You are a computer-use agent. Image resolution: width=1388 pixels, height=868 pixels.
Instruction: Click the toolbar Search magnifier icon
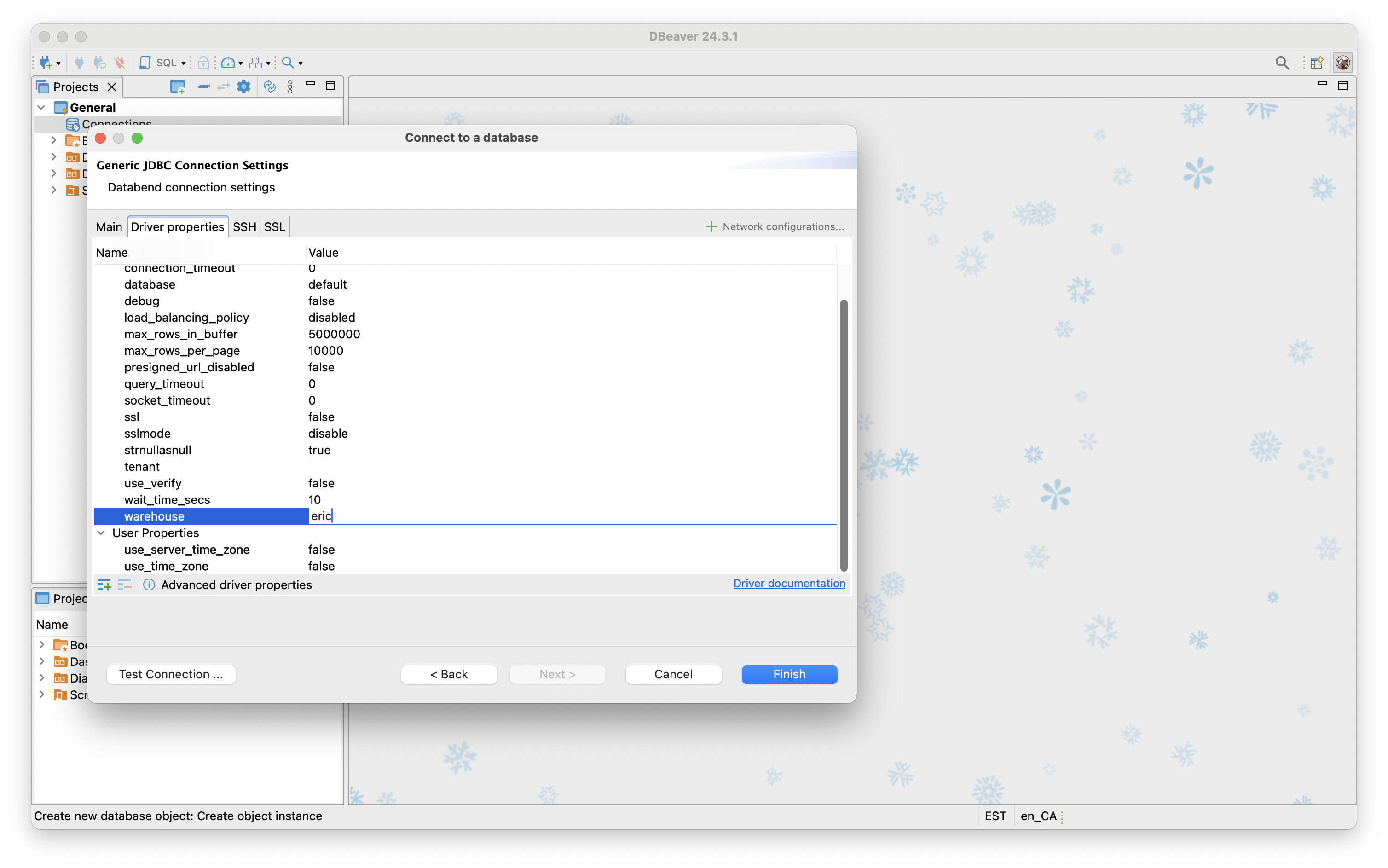(288, 63)
